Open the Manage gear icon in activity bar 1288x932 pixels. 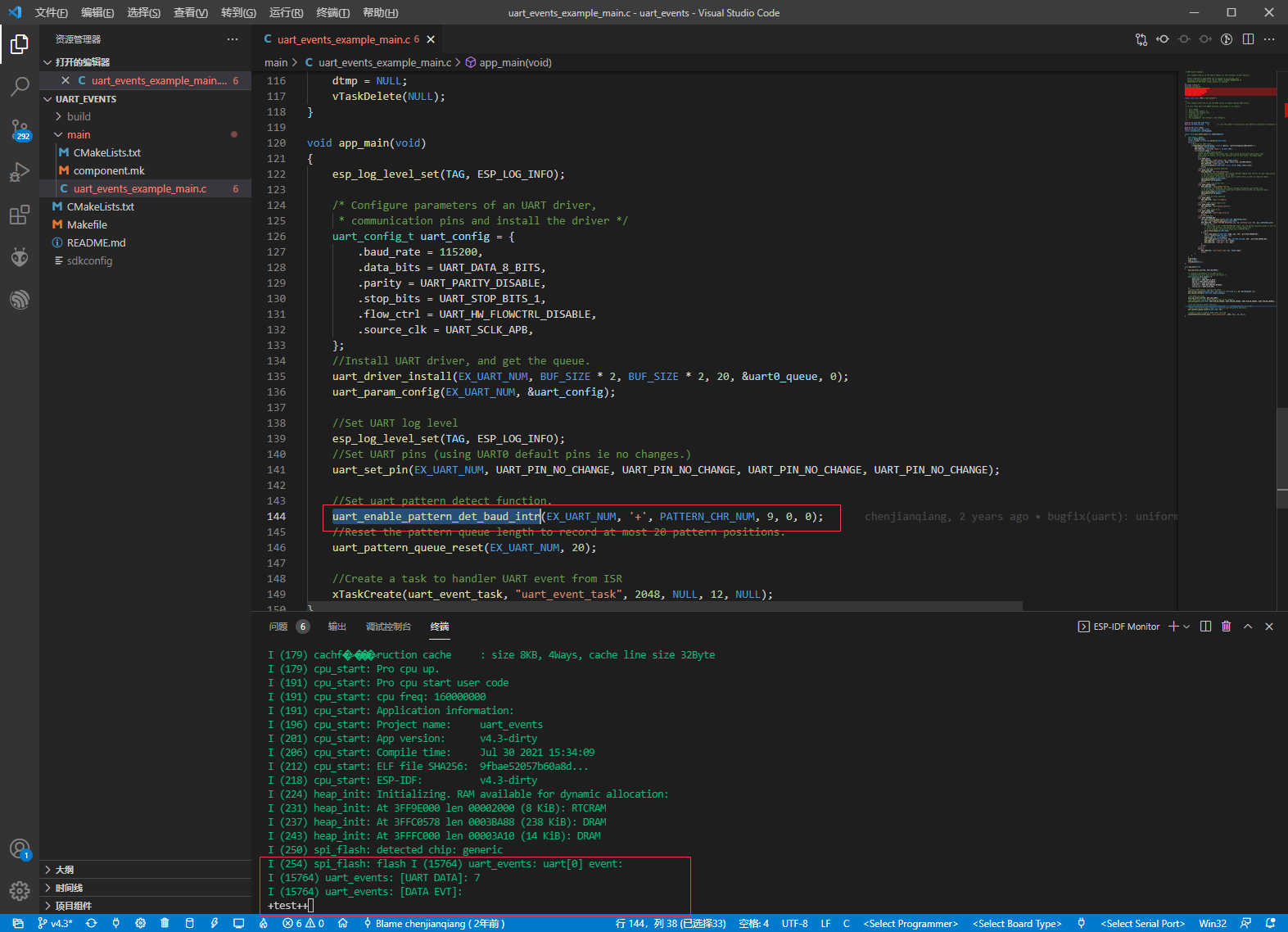click(x=20, y=890)
